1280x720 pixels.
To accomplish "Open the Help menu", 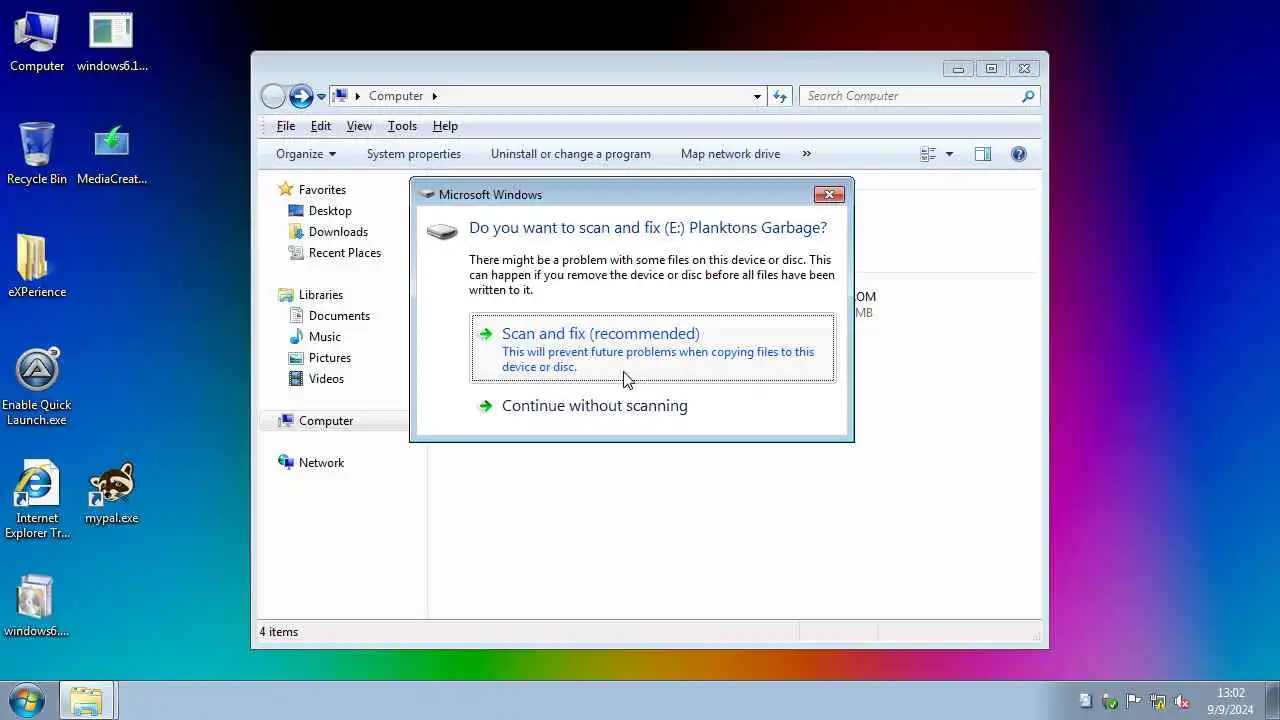I will (445, 126).
